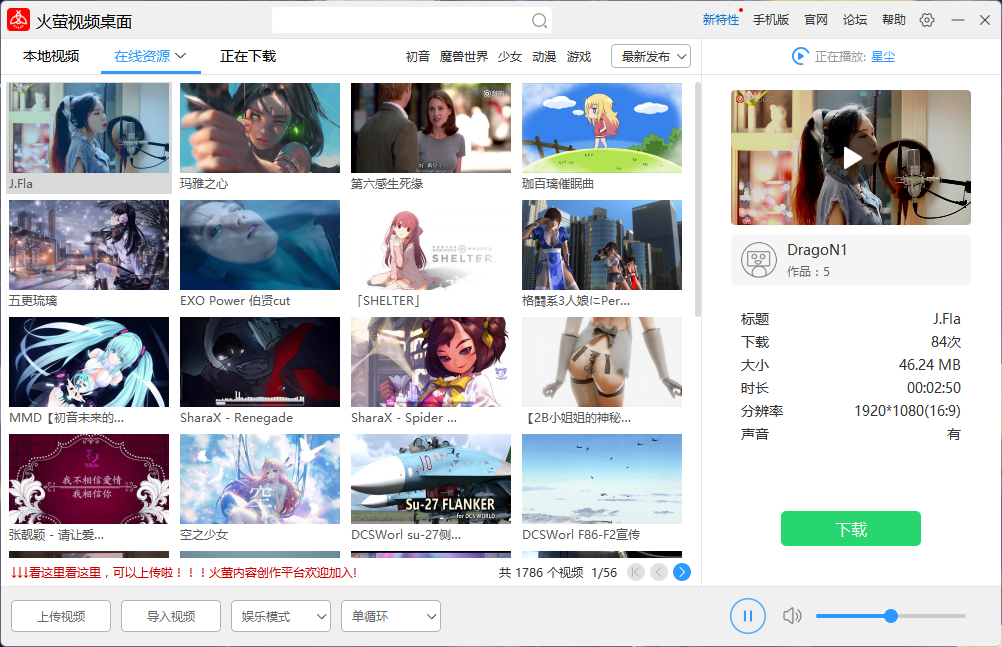Click the play button on the preview video
Viewport: 1002px width, 647px height.
851,157
